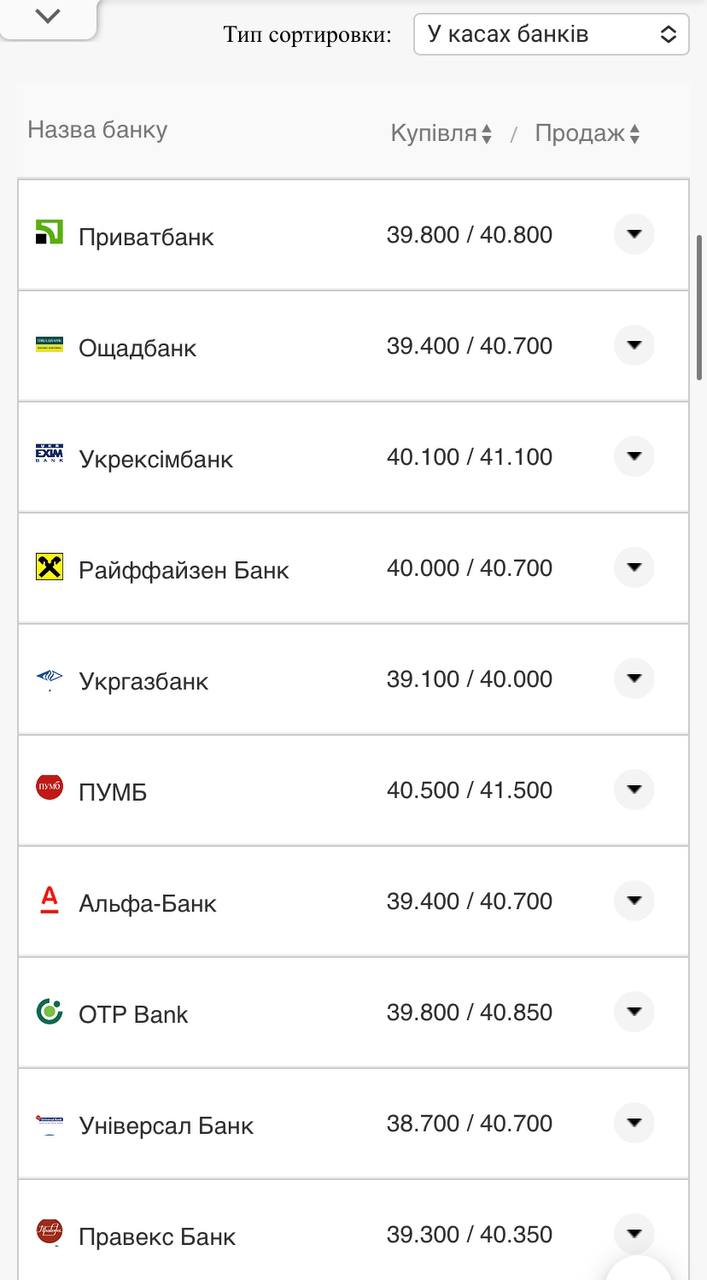Click the vertical scrollbar thumb
This screenshot has width=707, height=1280.
tap(699, 307)
